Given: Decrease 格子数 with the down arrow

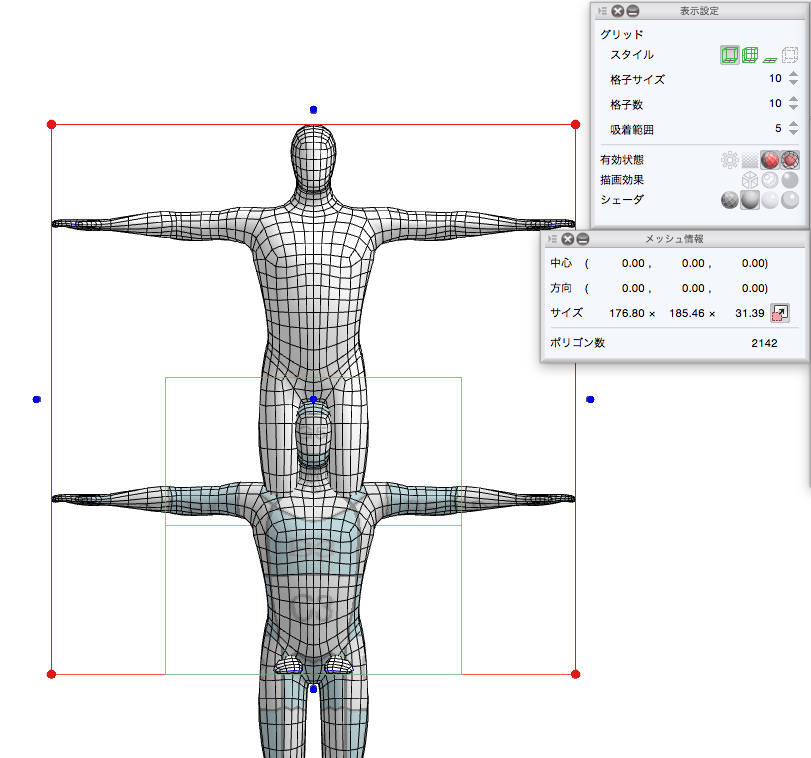Looking at the screenshot, I should coord(793,108).
